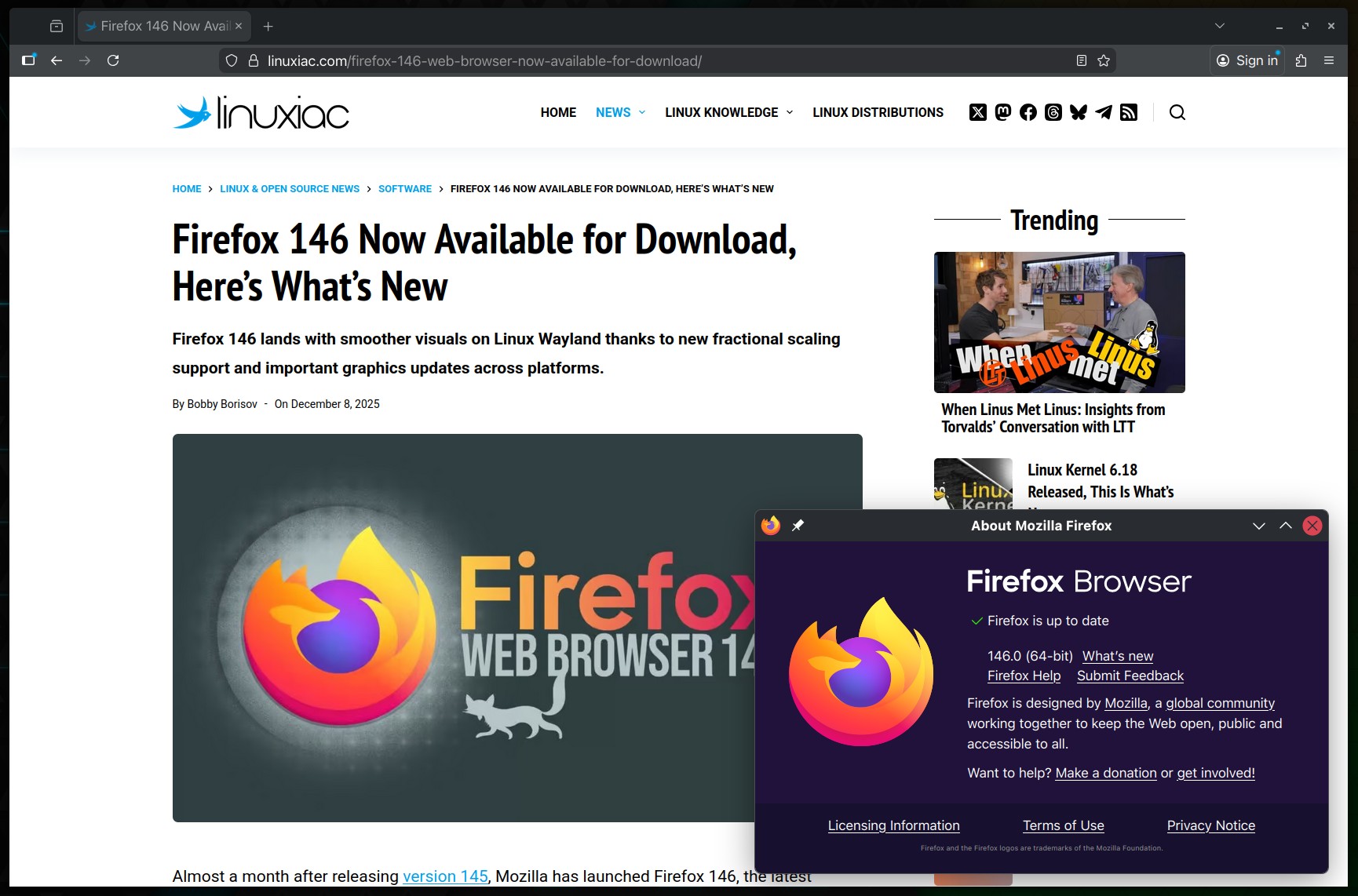The image size is (1358, 896).
Task: Open Firefox sidebar toggle button
Action: coord(29,60)
